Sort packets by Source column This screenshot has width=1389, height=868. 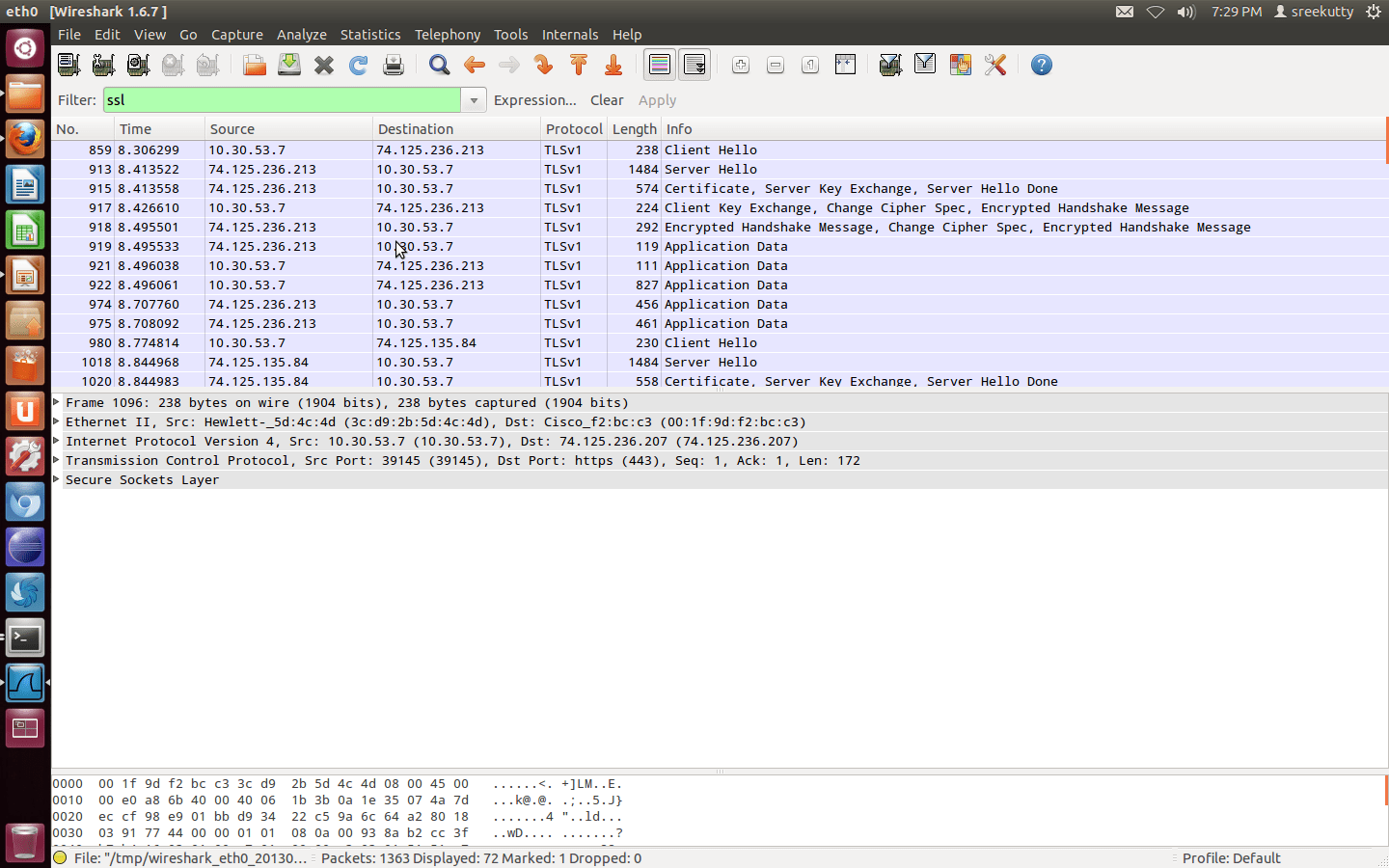coord(288,129)
